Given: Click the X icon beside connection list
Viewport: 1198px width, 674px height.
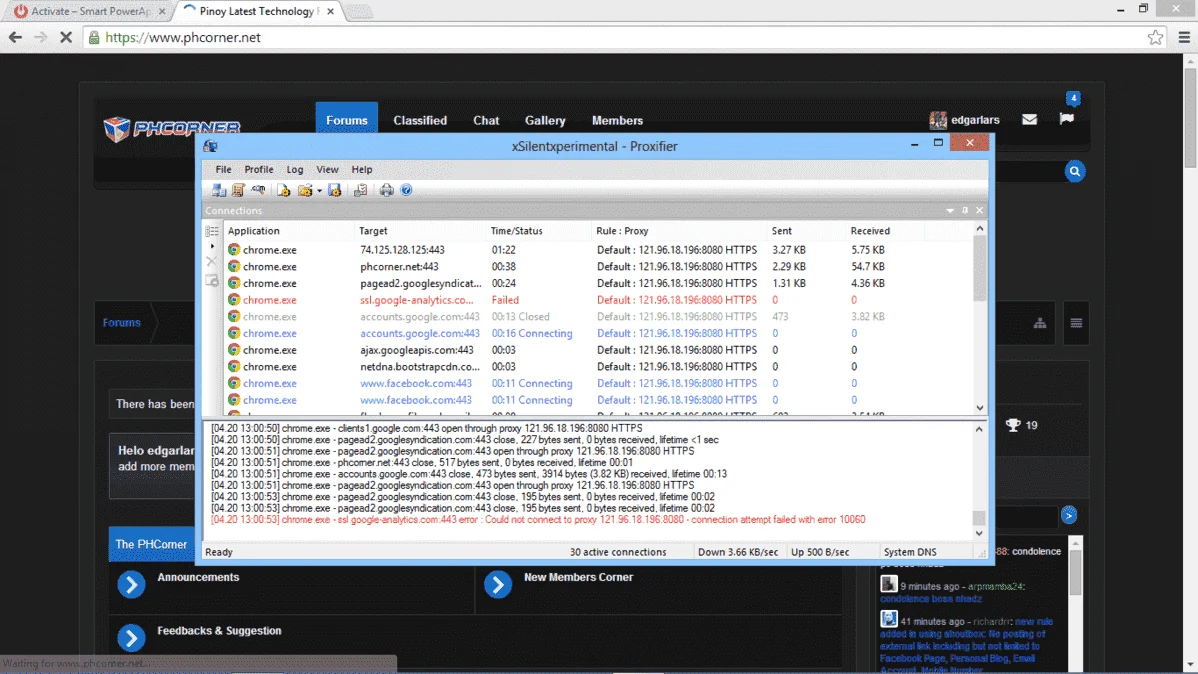Looking at the screenshot, I should 212,261.
